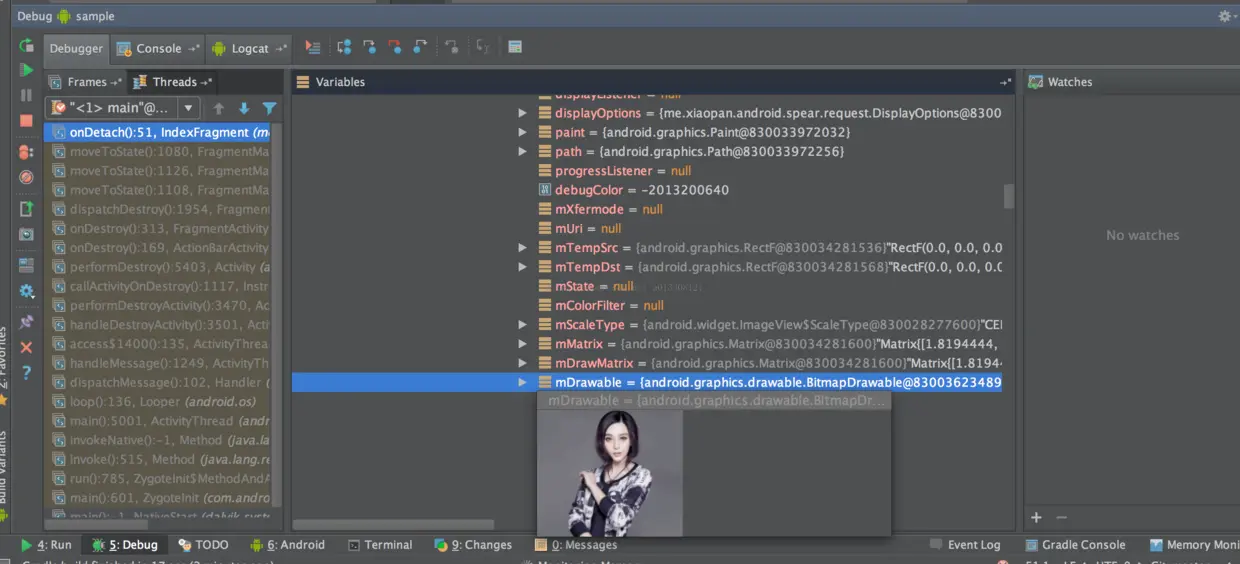Click the Step Into icon
The width and height of the screenshot is (1240, 564).
(x=369, y=47)
